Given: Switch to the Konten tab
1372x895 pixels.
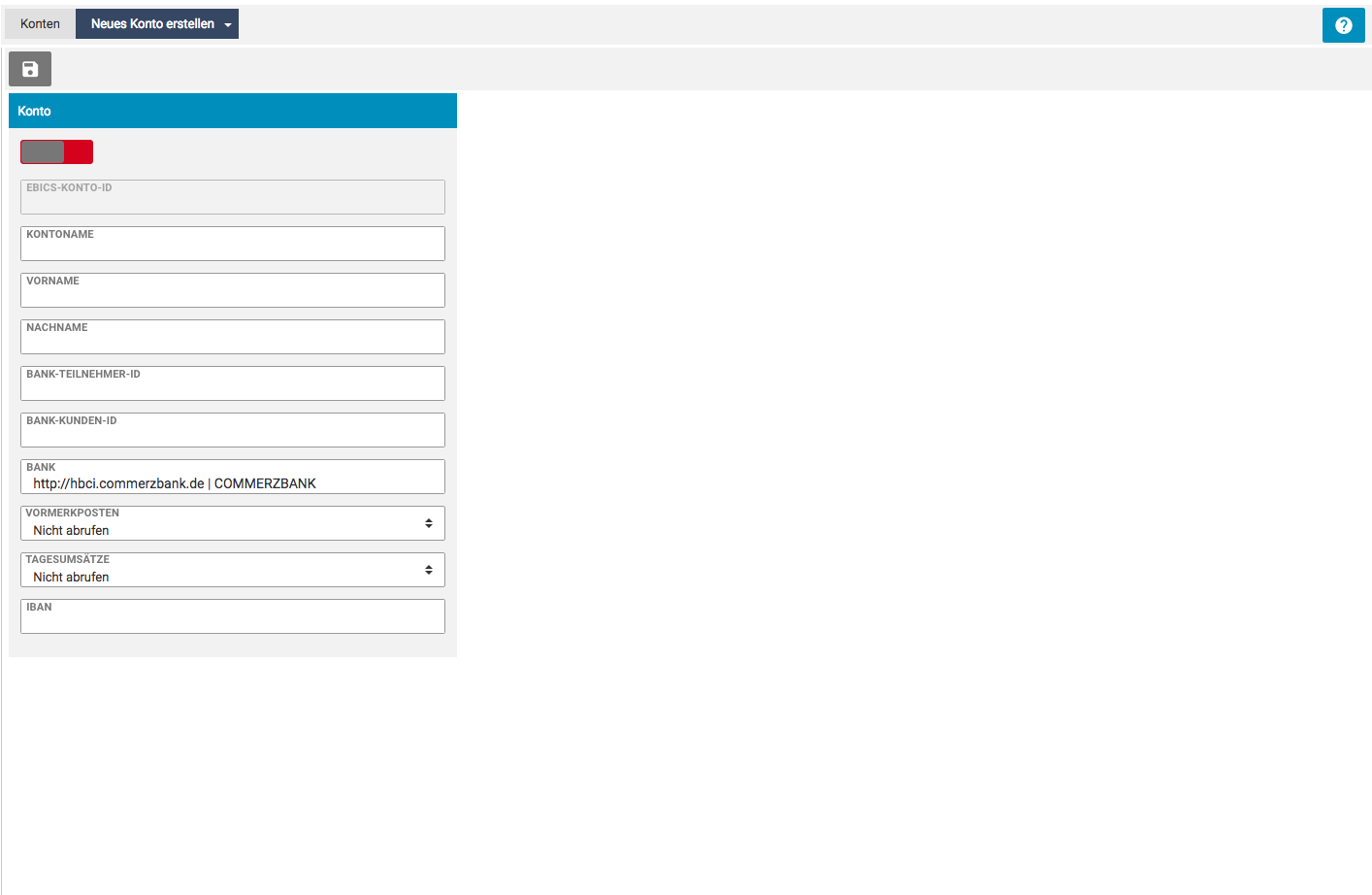Looking at the screenshot, I should (40, 24).
